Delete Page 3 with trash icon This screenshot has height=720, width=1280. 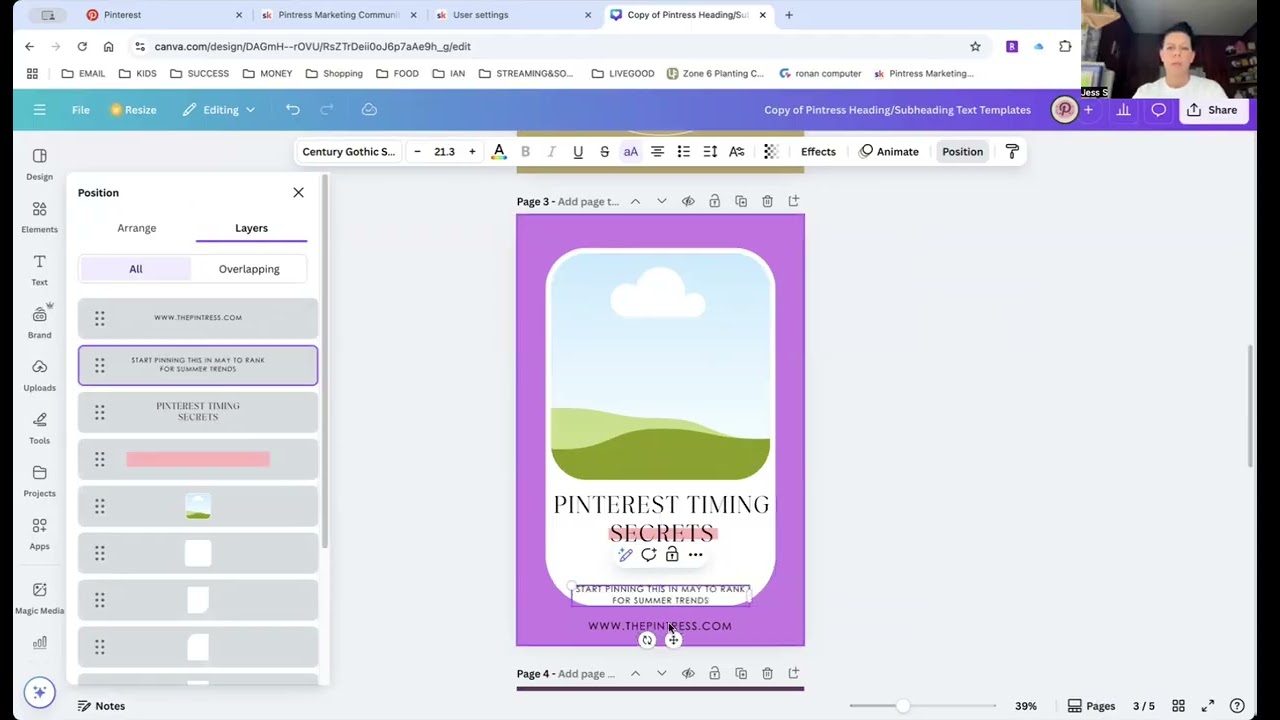tap(767, 202)
